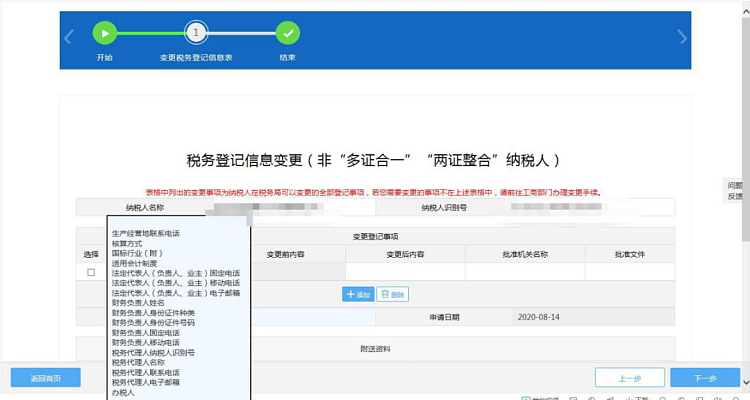Choose 法定代表人（负责人、业主）固定电话 option

[176, 273]
